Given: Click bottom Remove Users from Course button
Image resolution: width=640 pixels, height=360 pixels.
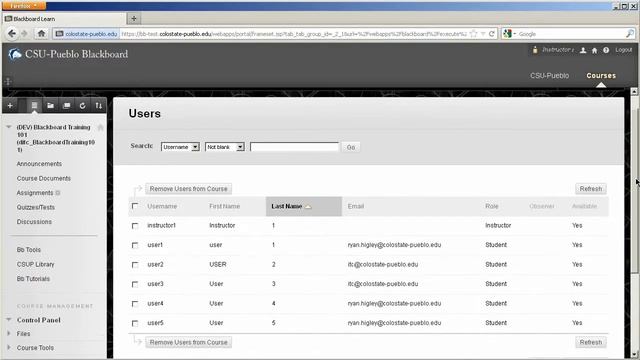Looking at the screenshot, I should coord(189,342).
